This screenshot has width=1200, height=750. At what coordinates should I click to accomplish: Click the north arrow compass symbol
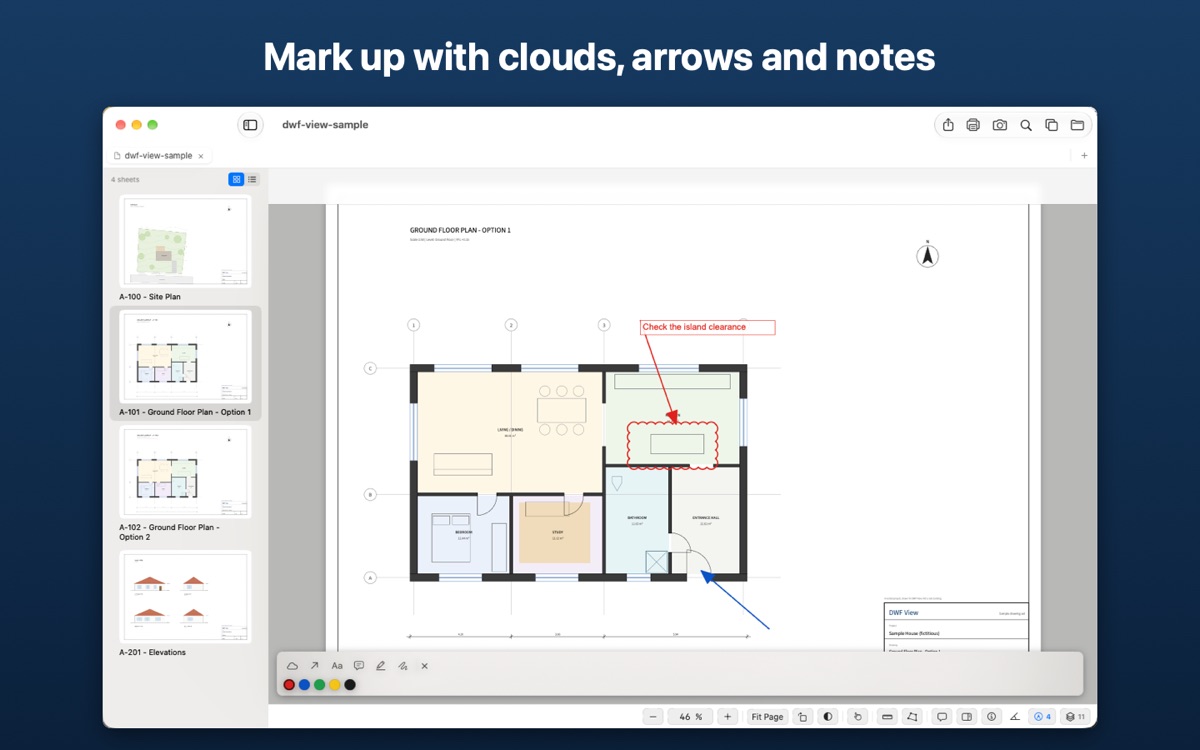click(928, 255)
